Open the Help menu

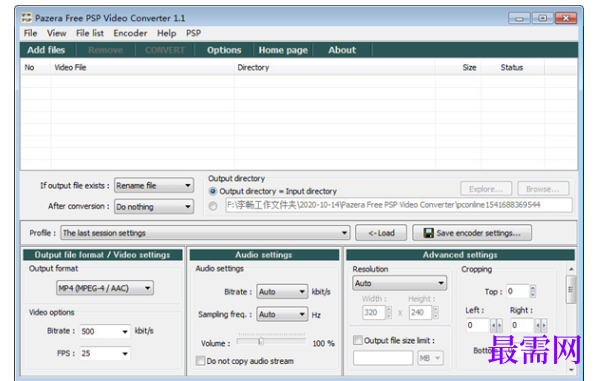[166, 33]
